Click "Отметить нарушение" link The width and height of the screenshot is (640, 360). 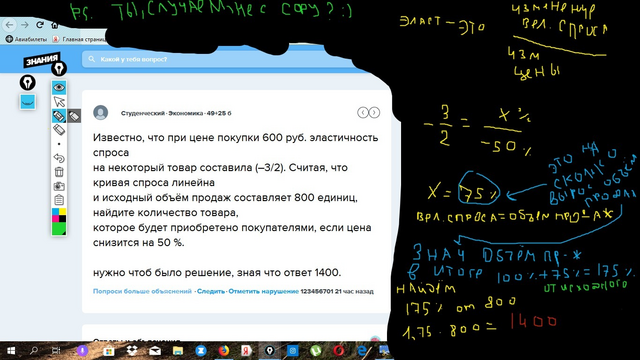263,291
